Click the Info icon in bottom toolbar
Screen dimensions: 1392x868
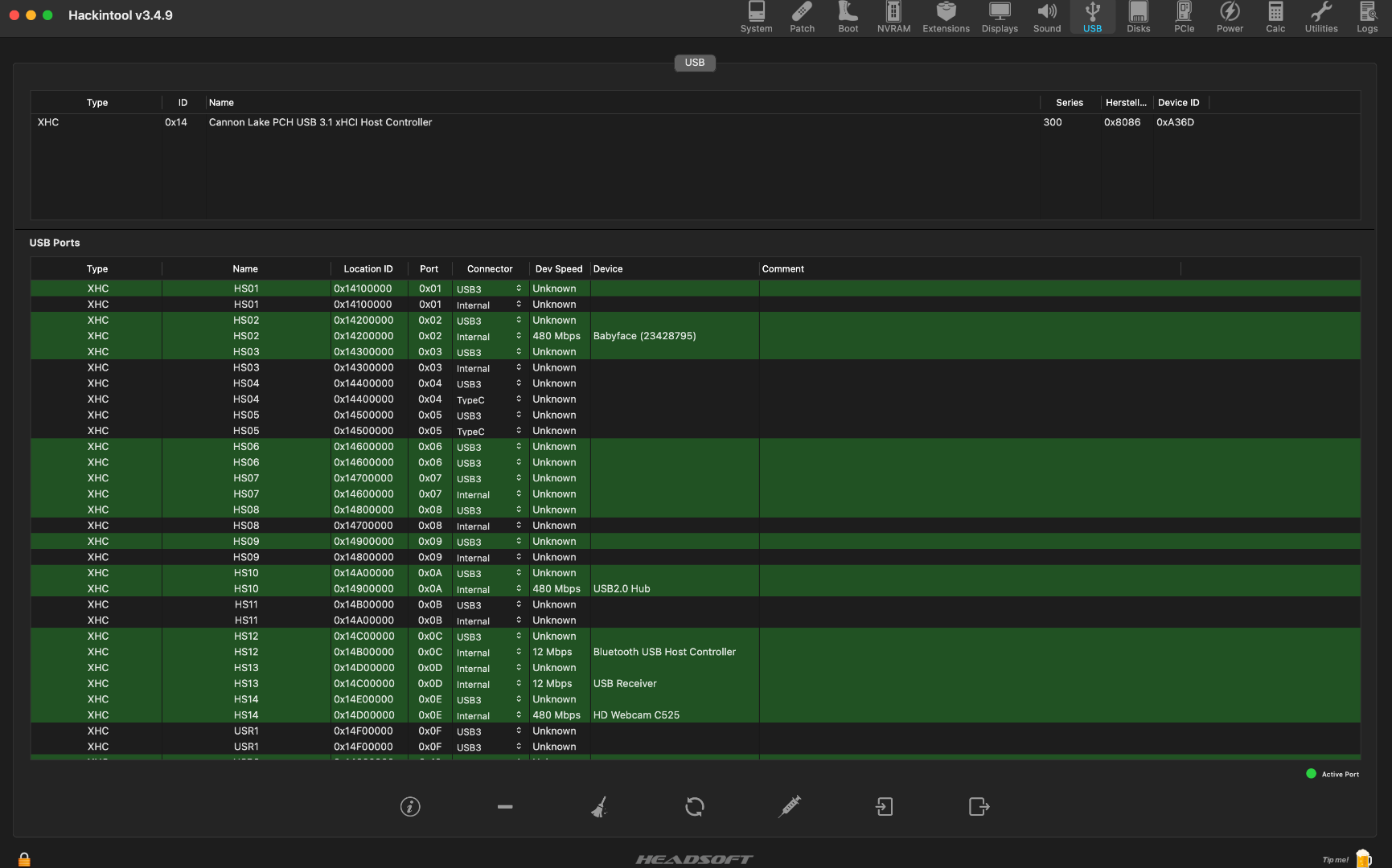click(x=410, y=806)
